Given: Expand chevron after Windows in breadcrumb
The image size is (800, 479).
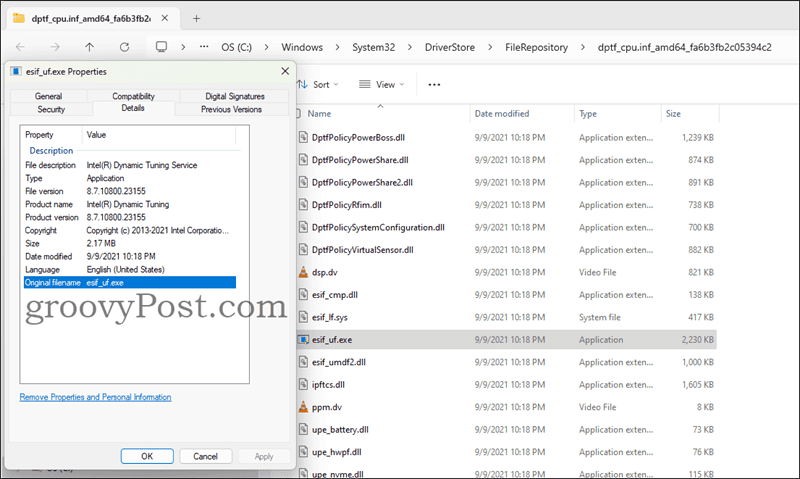Looking at the screenshot, I should [x=337, y=47].
